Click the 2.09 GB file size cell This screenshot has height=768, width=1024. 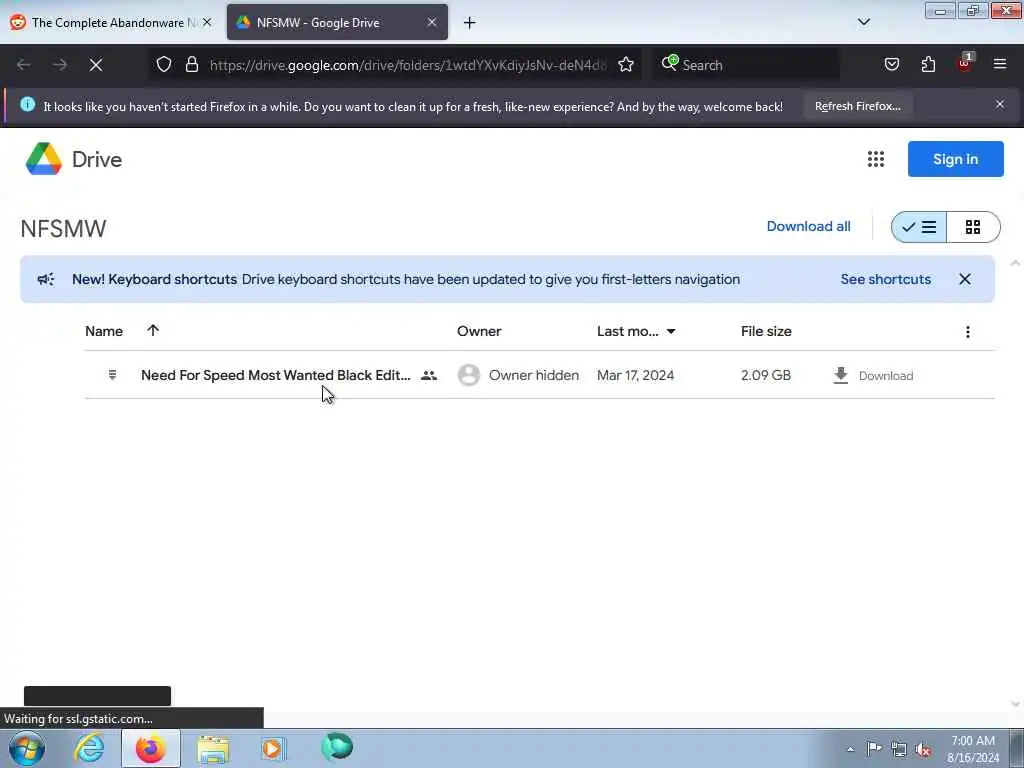(765, 376)
